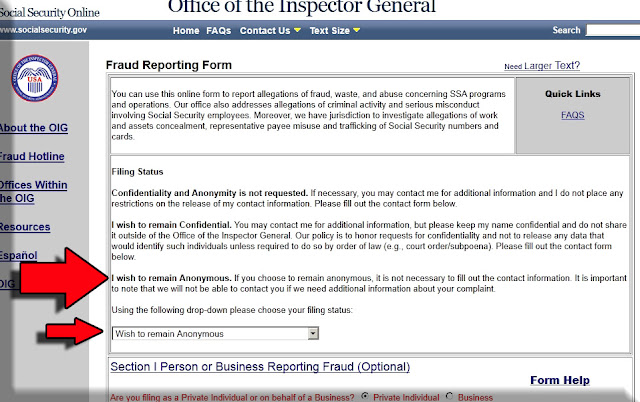The height and width of the screenshot is (402, 640).
Task: Open the Home menu item
Action: tap(186, 31)
